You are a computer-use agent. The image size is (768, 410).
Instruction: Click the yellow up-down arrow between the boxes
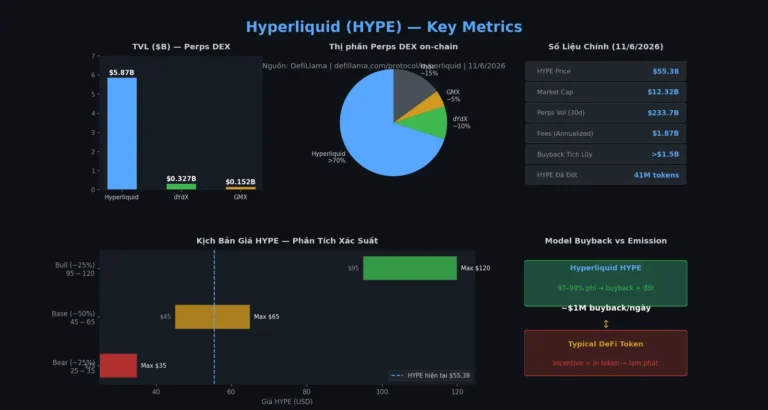(606, 324)
